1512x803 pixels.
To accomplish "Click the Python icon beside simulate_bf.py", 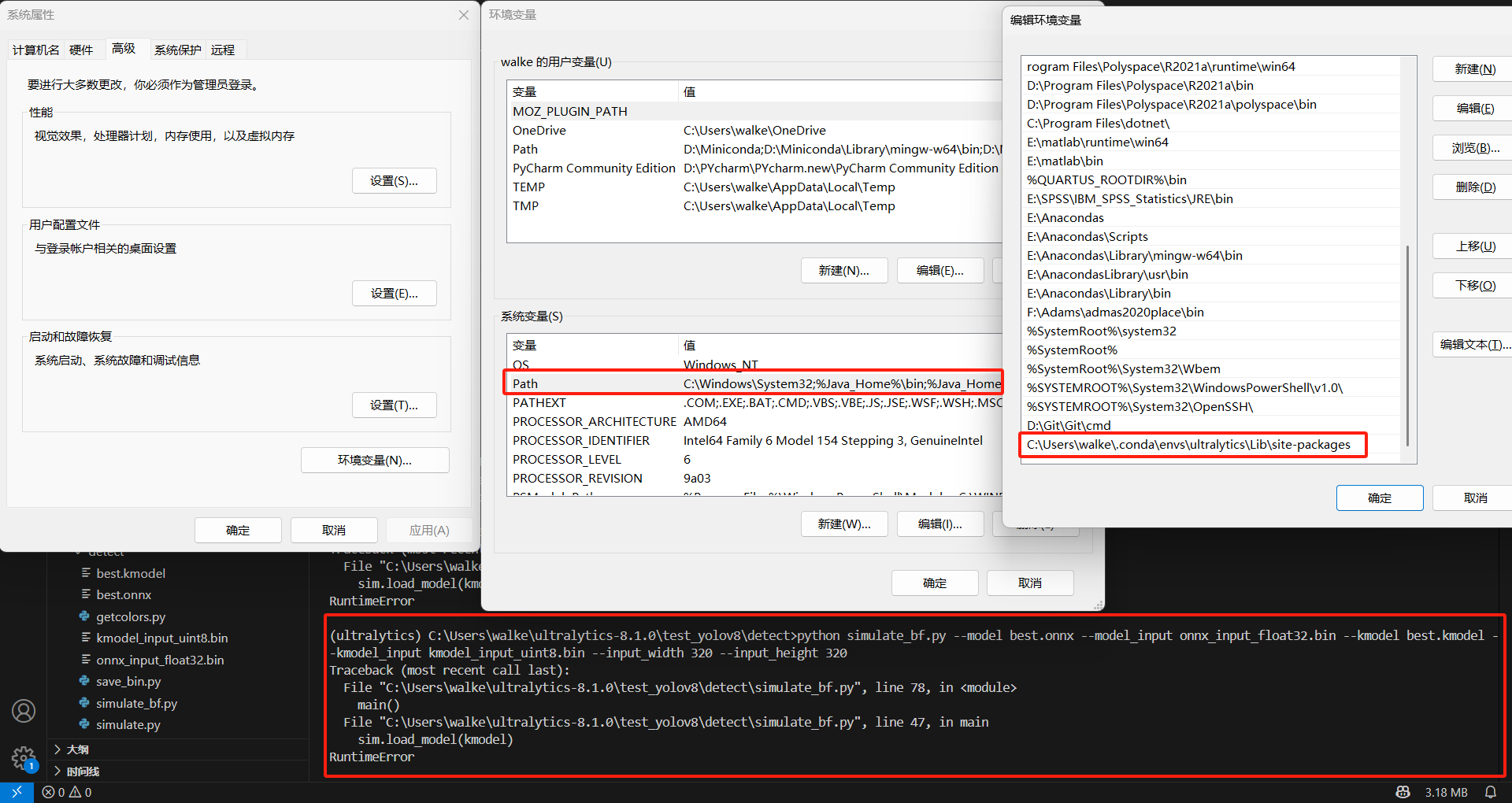I will click(x=84, y=703).
